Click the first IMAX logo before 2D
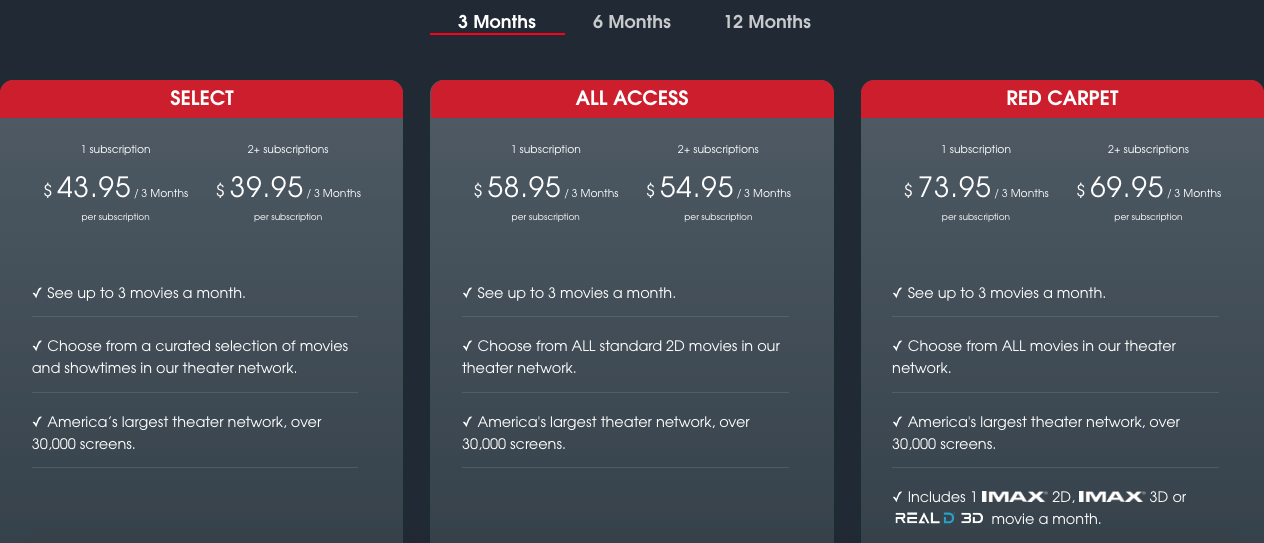1264x543 pixels. (x=1014, y=497)
